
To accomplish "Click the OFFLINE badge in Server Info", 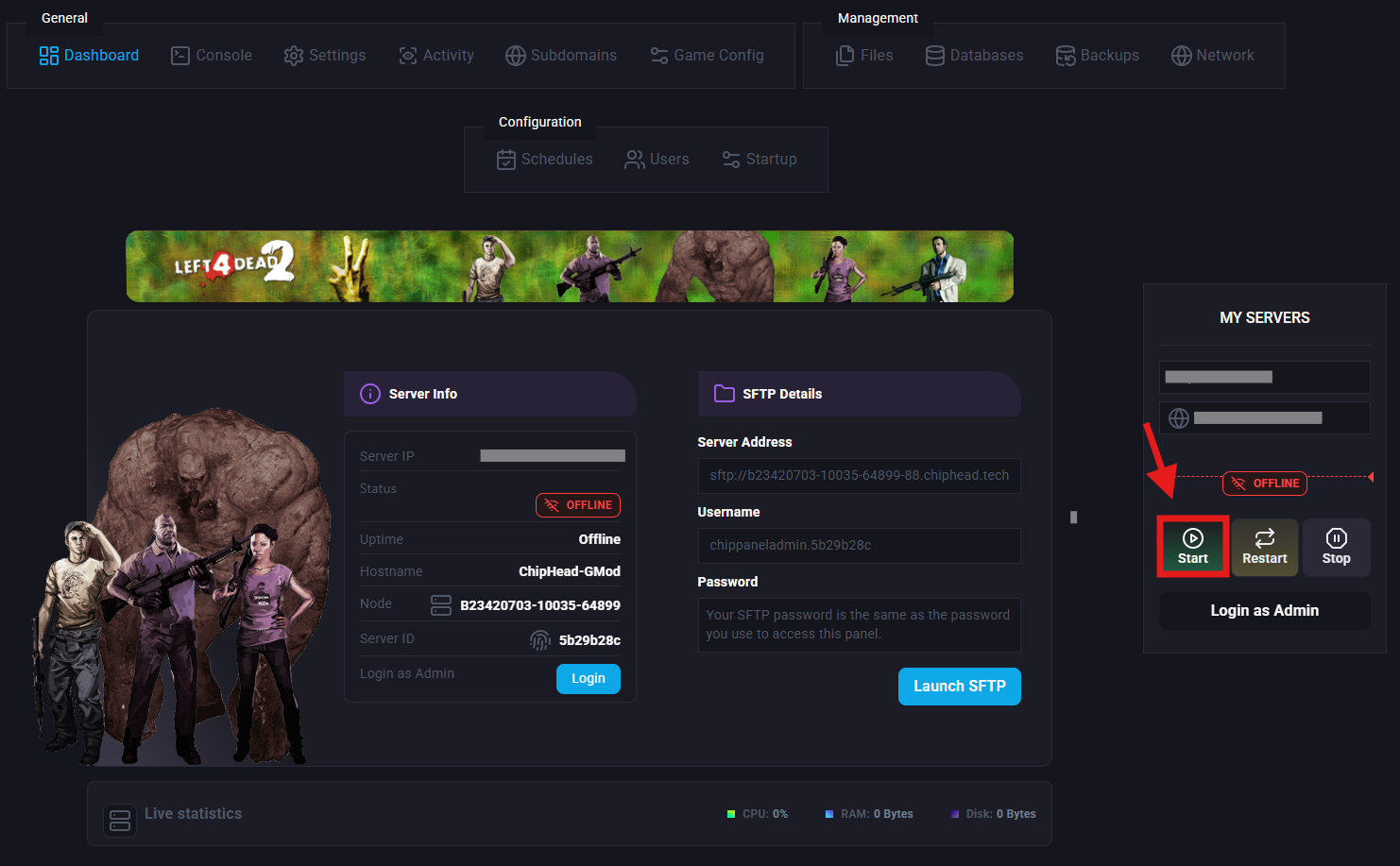I will (x=578, y=505).
